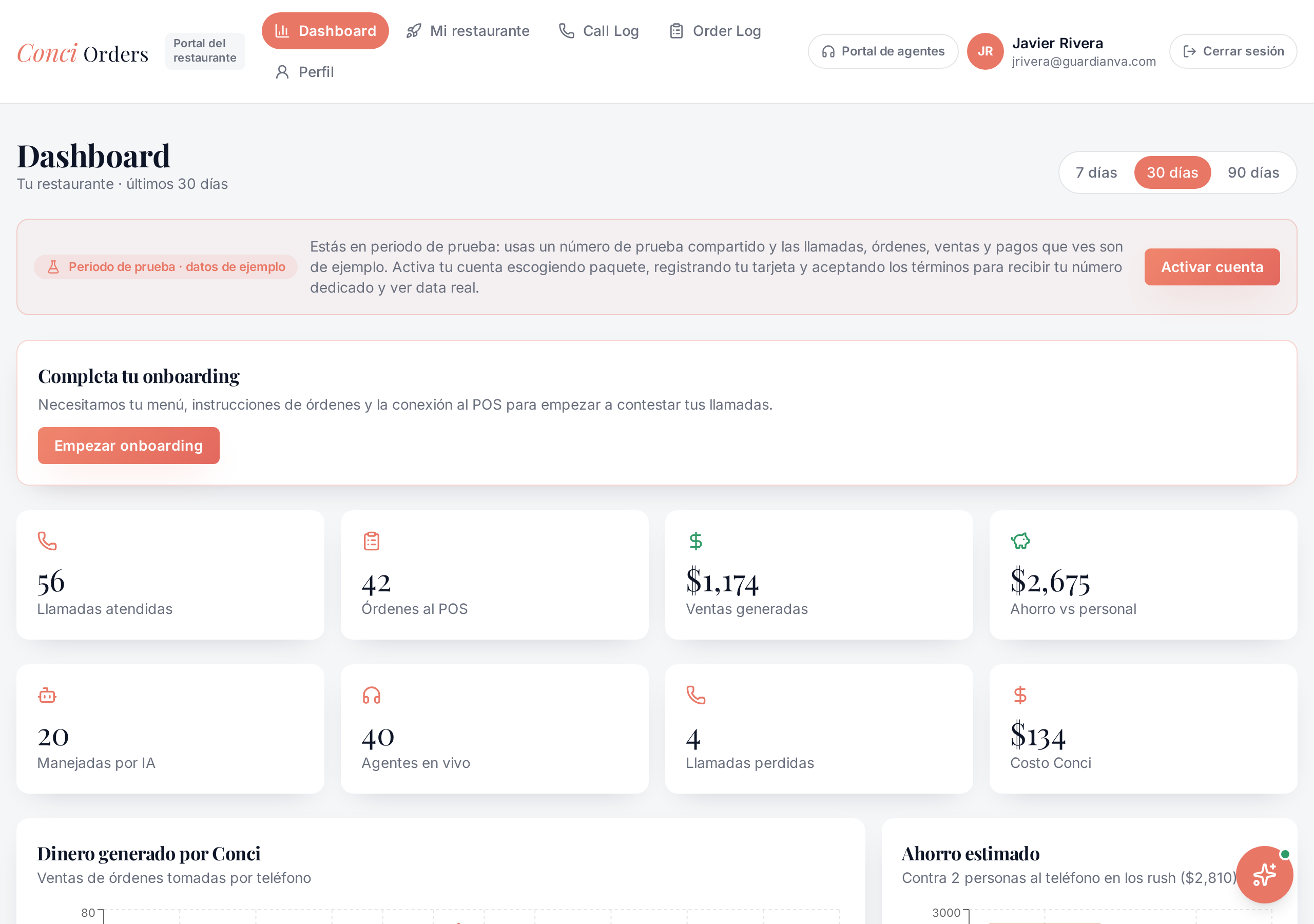Click the green dollar icon on Ventas generadas card

tap(695, 541)
